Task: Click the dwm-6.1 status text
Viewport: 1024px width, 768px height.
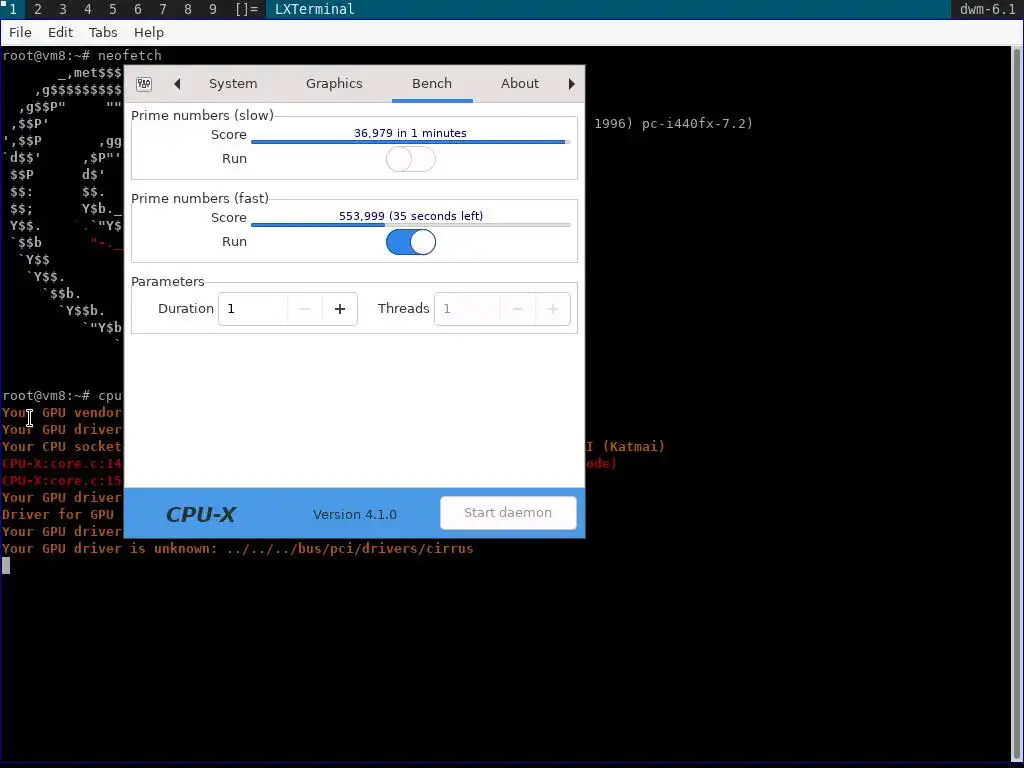Action: [987, 9]
